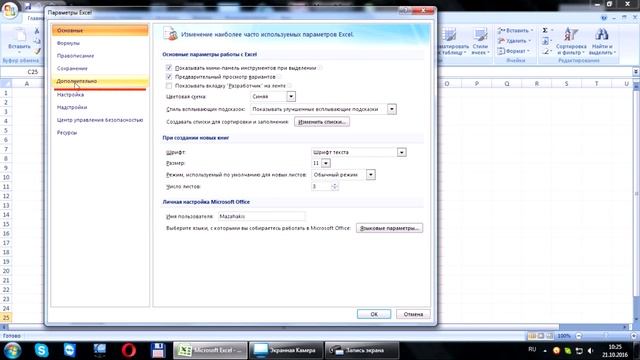The image size is (640, 360).
Task: Select 'Ресурсы' category
Action: [100, 133]
